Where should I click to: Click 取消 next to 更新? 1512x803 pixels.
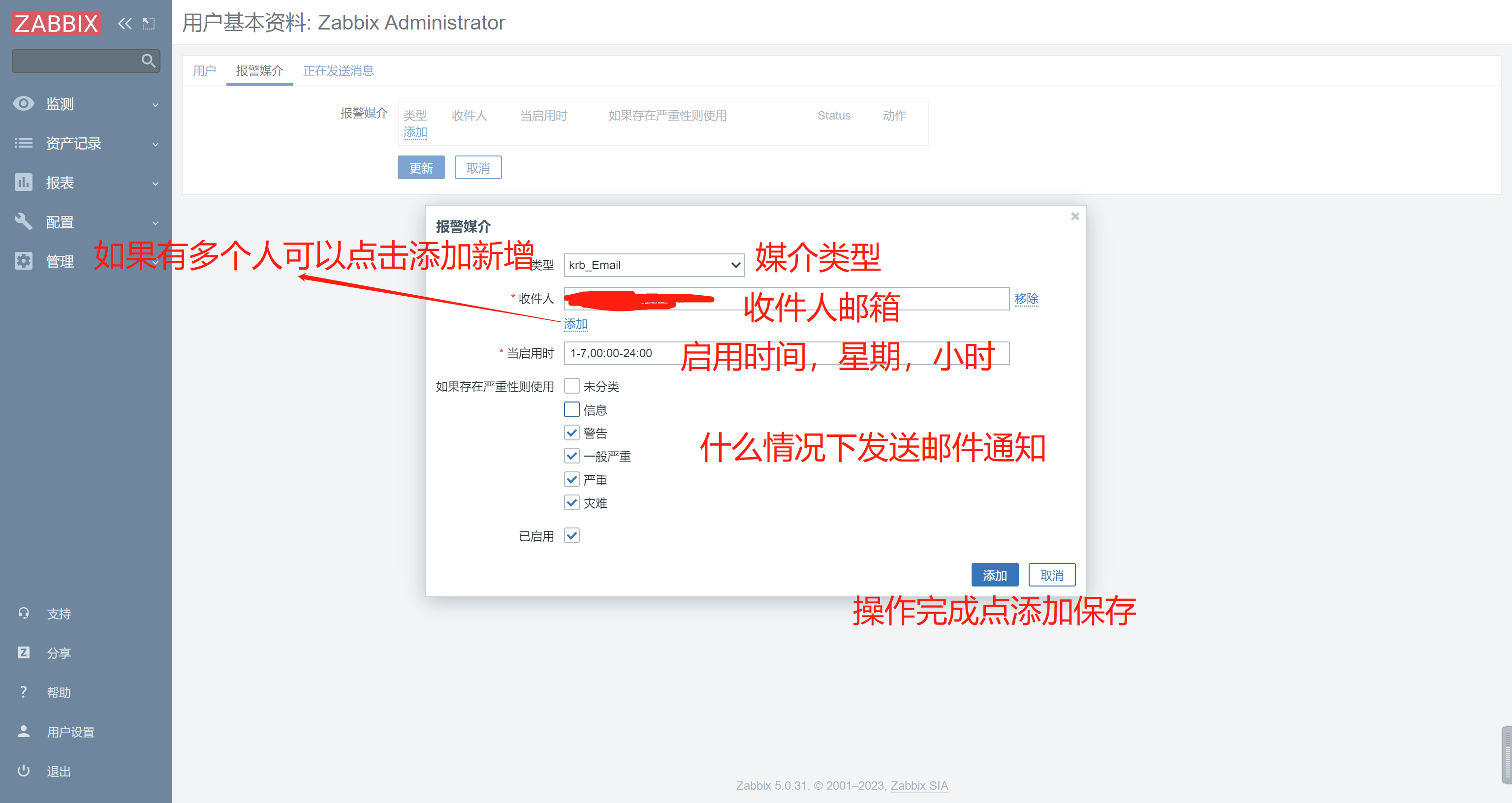(x=478, y=168)
